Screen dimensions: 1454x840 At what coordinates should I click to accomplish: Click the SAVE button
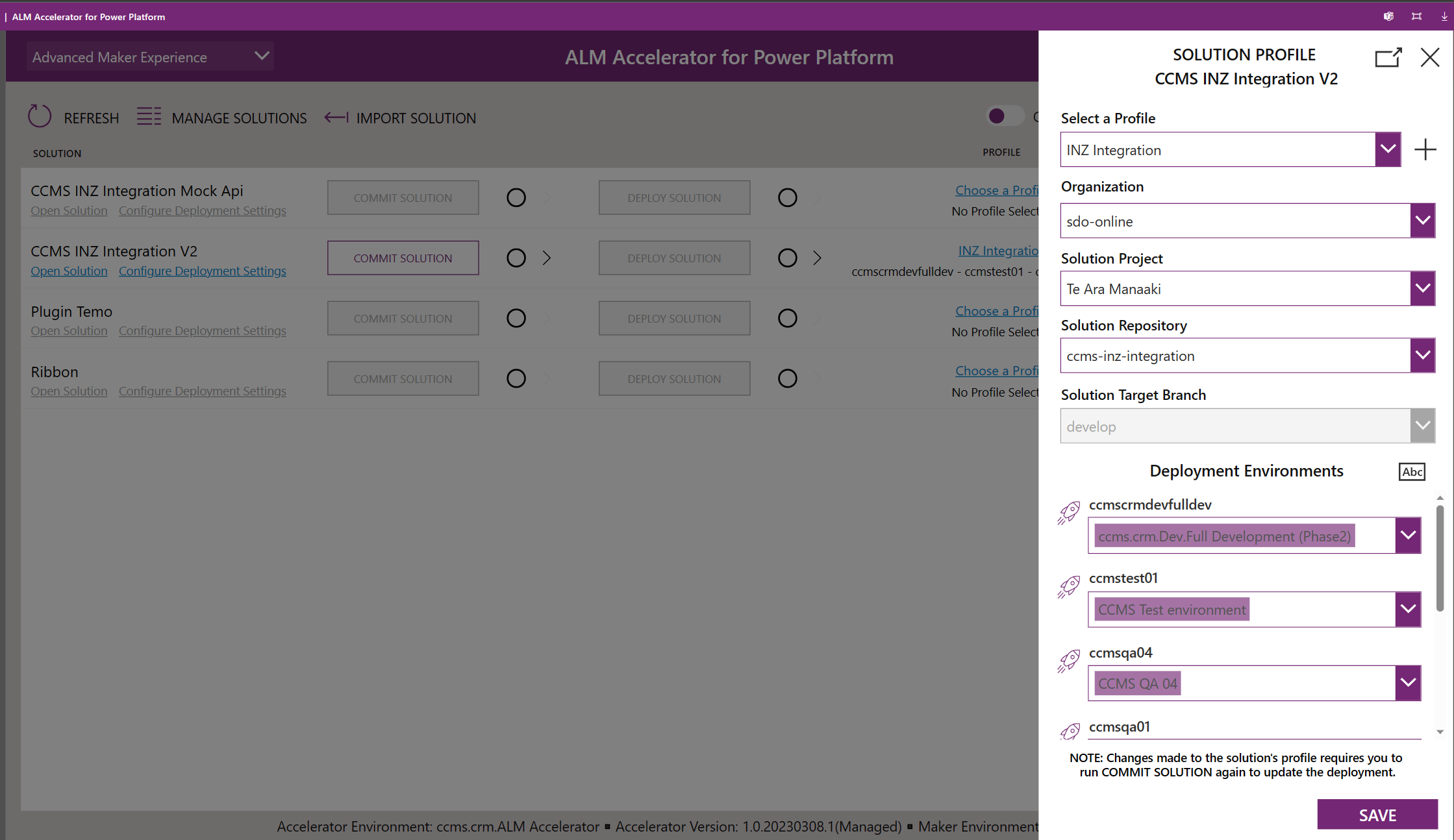[x=1377, y=815]
